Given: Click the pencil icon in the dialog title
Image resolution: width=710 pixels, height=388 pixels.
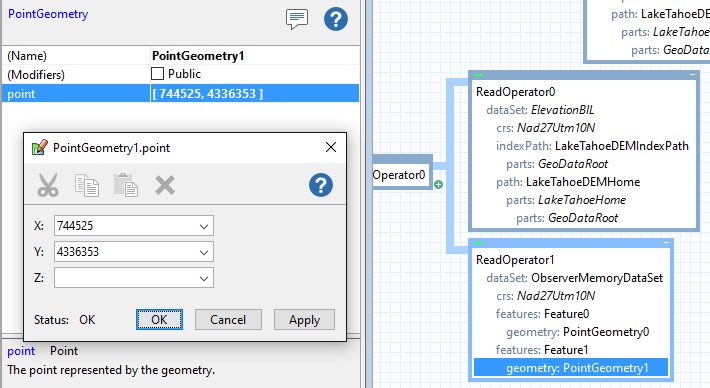Looking at the screenshot, I should (x=39, y=148).
